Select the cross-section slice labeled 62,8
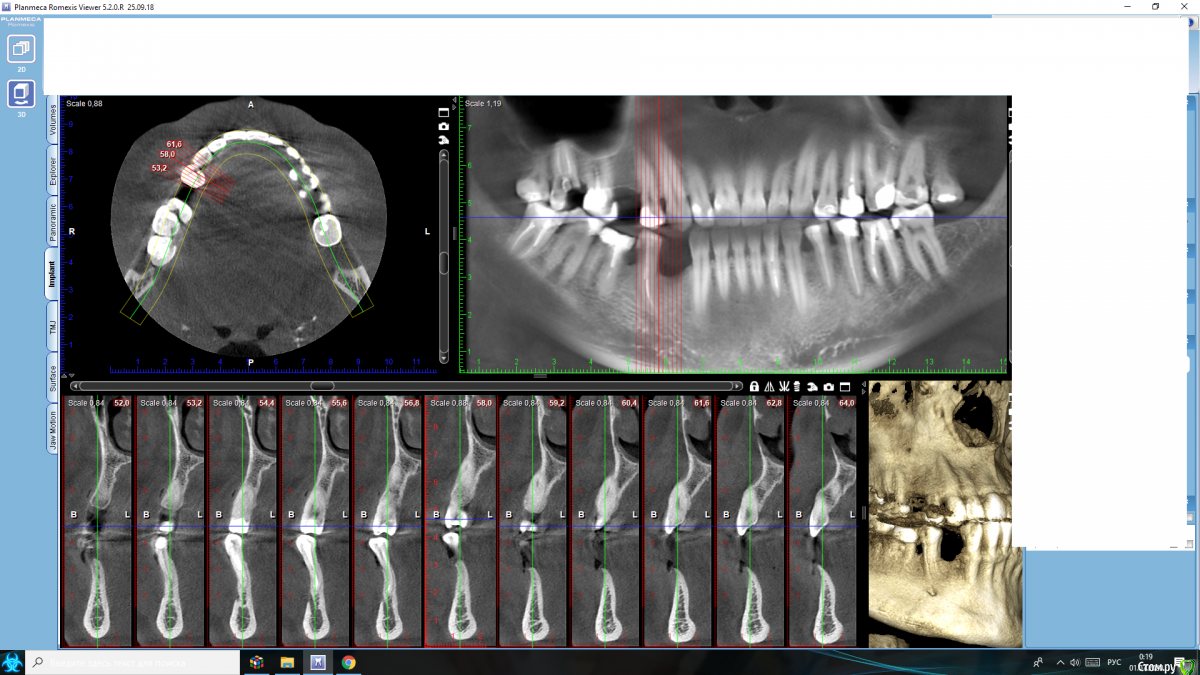The height and width of the screenshot is (675, 1200). coord(750,520)
